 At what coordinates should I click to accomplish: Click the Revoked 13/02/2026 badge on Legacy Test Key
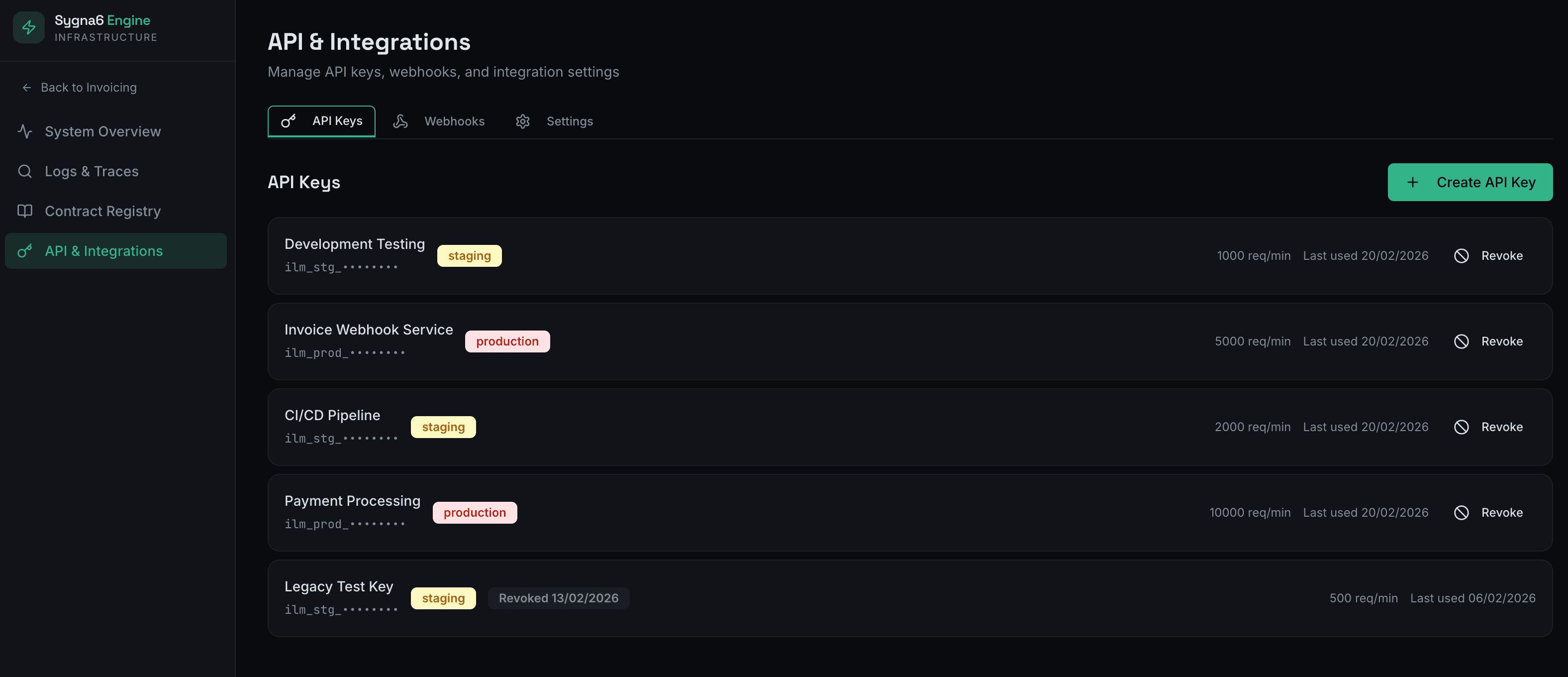pyautogui.click(x=559, y=598)
